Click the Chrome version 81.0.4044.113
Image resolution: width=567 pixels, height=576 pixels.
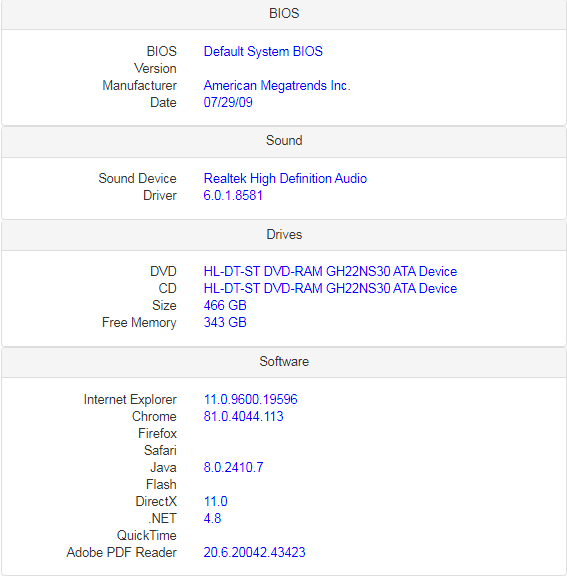point(243,417)
